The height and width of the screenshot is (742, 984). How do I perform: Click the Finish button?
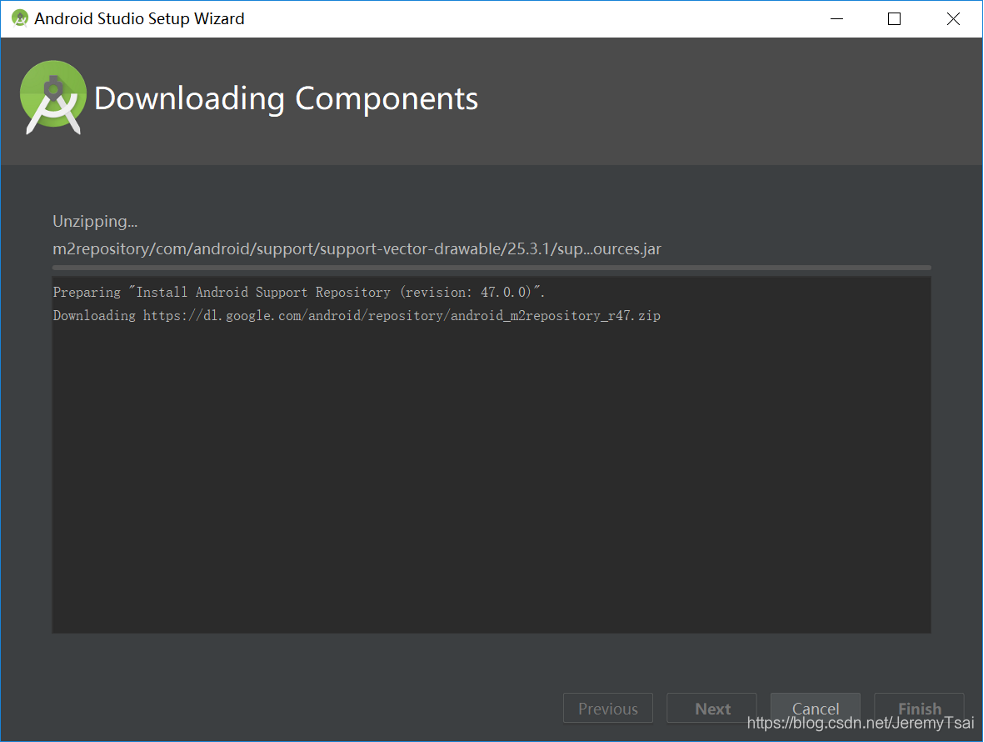coord(919,708)
